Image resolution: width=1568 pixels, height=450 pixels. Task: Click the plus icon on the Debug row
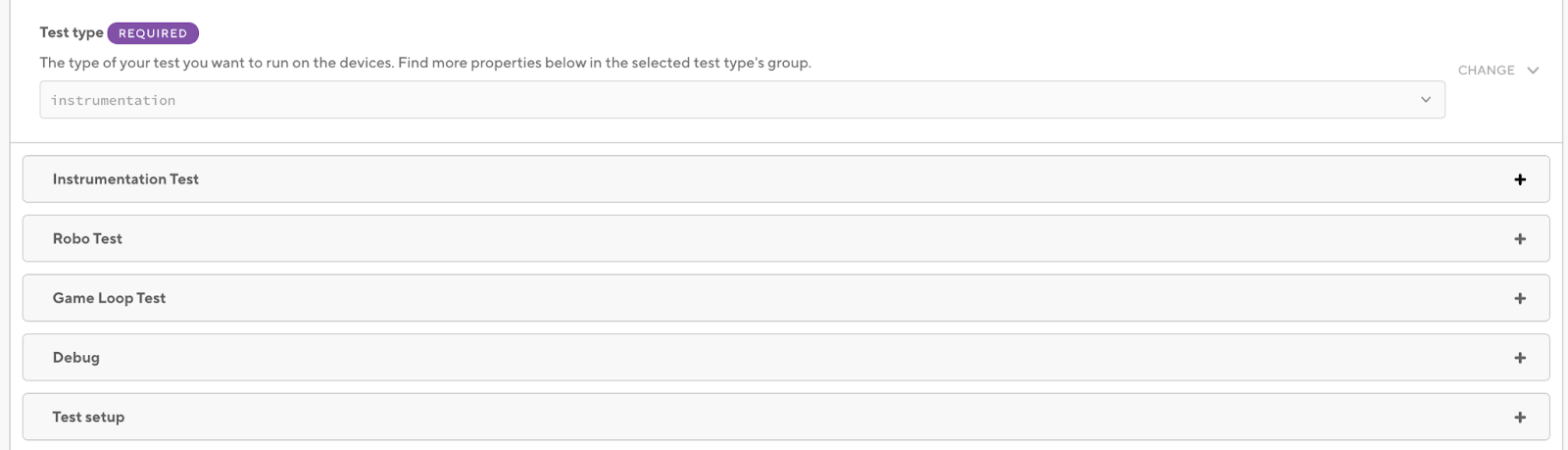pyautogui.click(x=1520, y=358)
